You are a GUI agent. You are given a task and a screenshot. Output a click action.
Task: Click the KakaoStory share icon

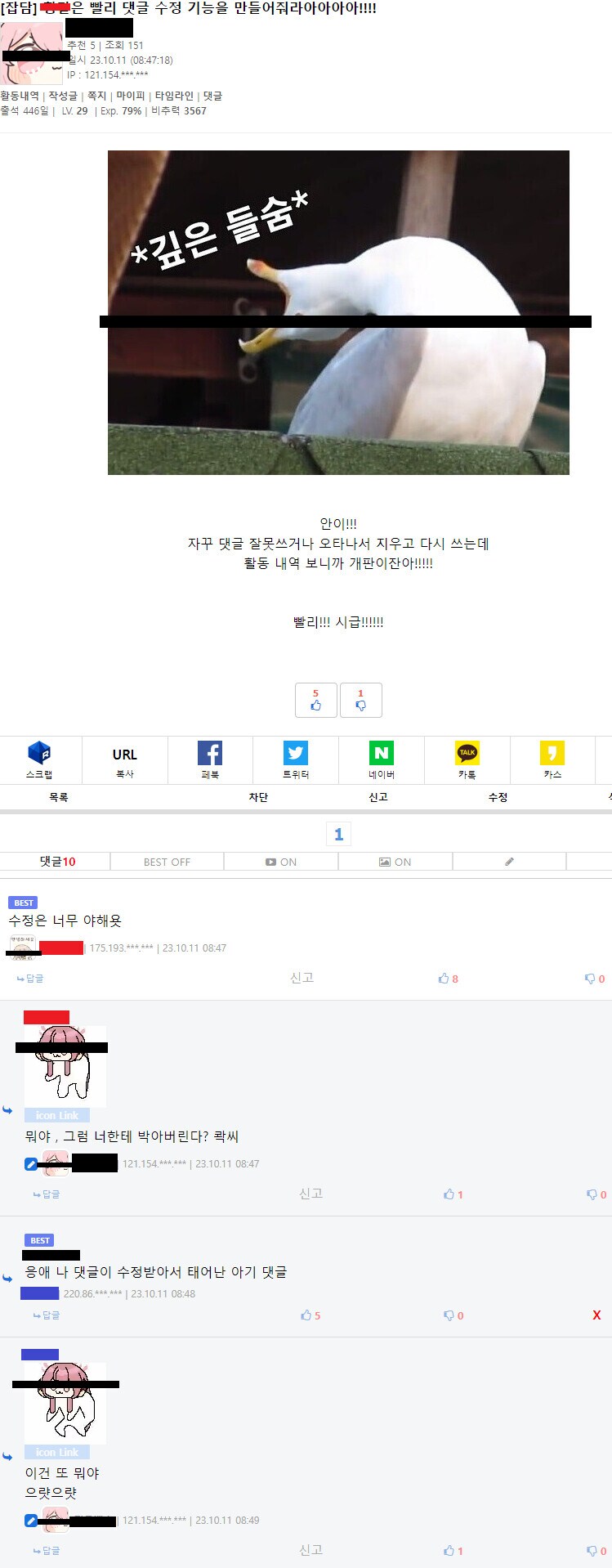pyautogui.click(x=552, y=753)
